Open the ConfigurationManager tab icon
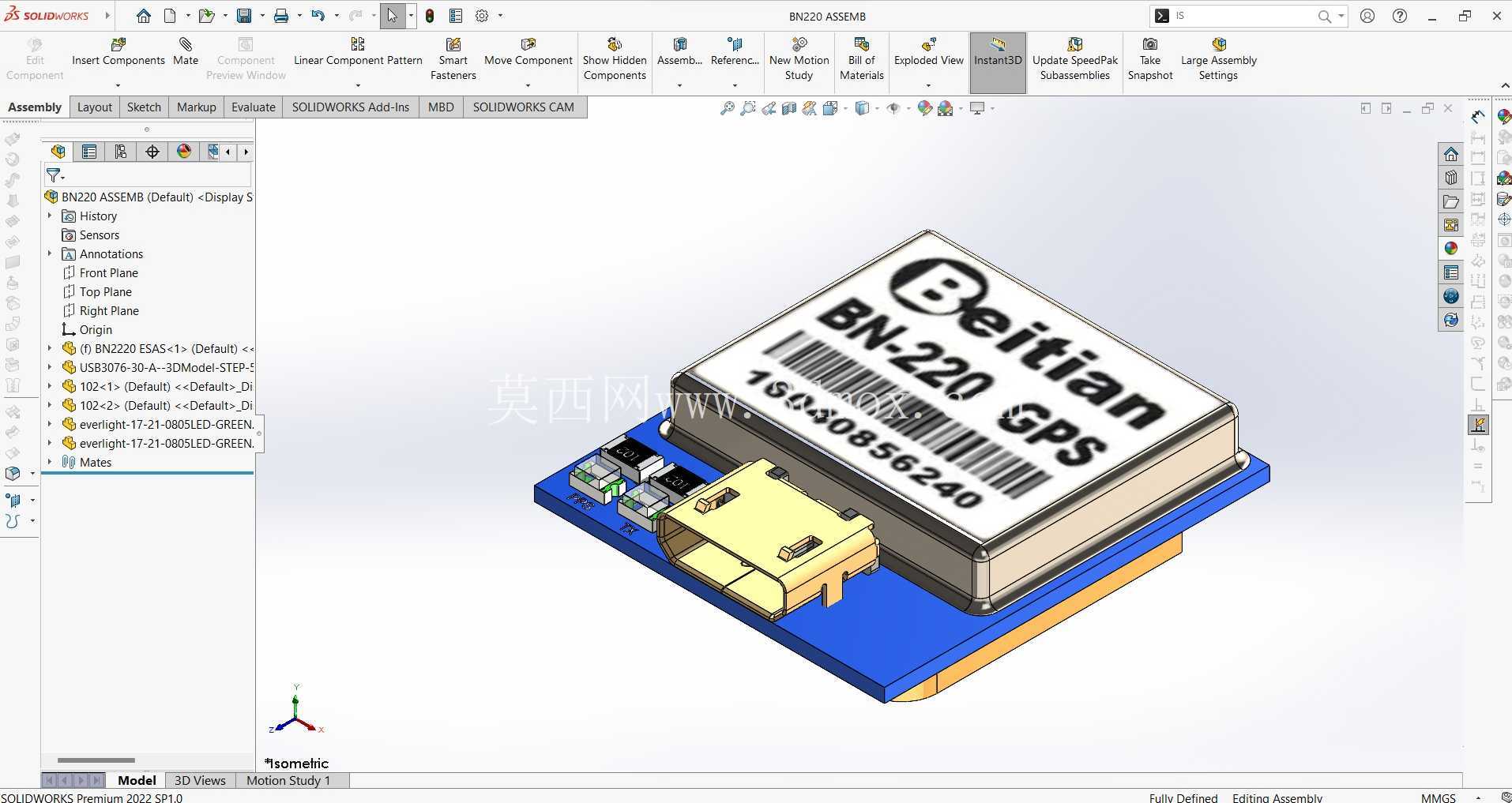The image size is (1512, 803). [x=121, y=152]
